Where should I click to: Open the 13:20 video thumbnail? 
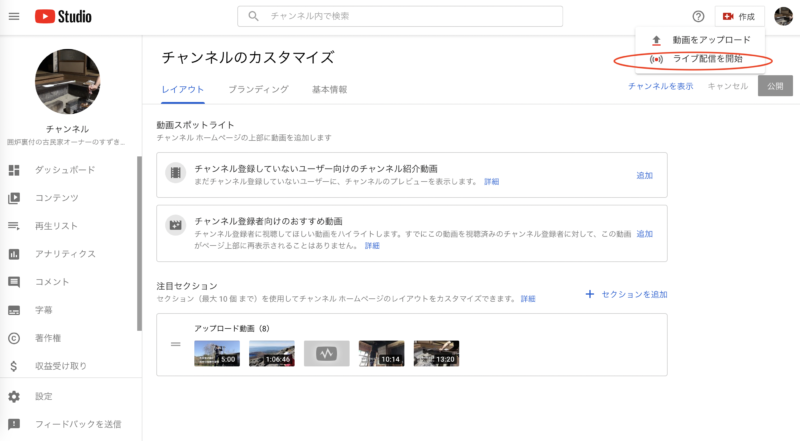[436, 354]
